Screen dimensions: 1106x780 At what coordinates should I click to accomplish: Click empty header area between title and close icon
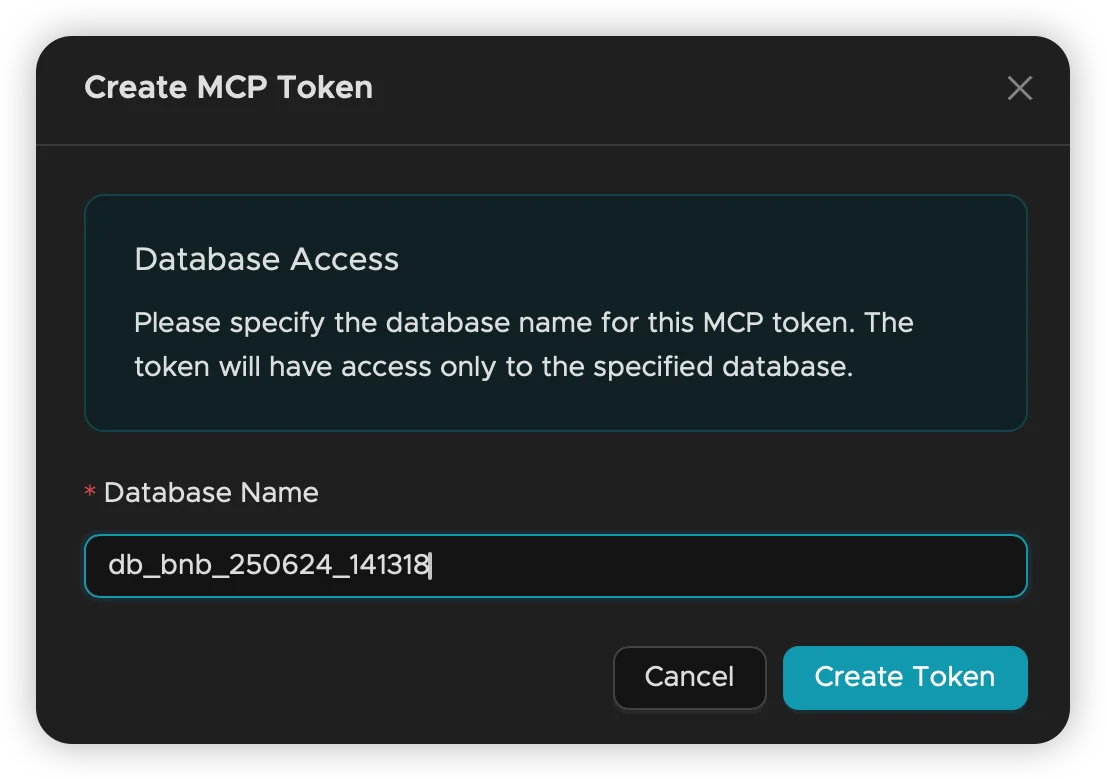tap(690, 88)
